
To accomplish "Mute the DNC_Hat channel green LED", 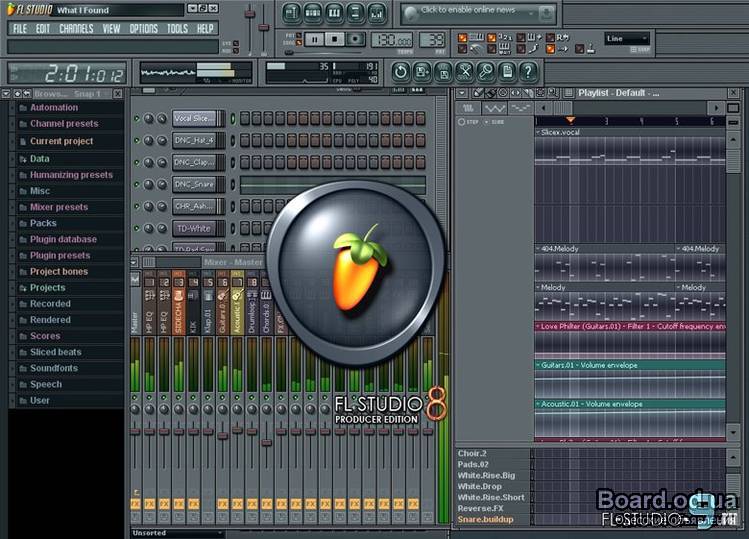I will (137, 140).
